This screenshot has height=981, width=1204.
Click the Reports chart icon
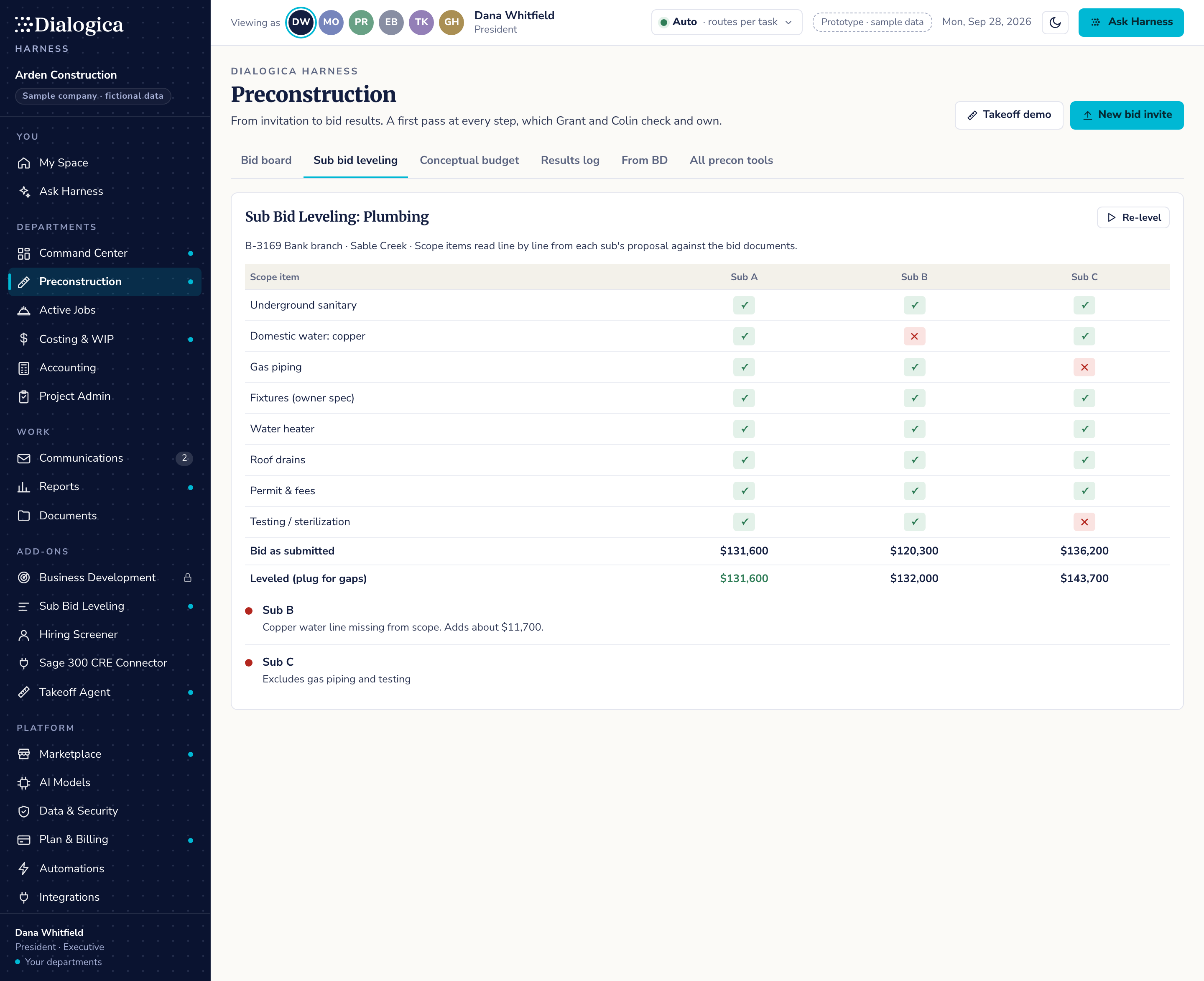pos(24,487)
